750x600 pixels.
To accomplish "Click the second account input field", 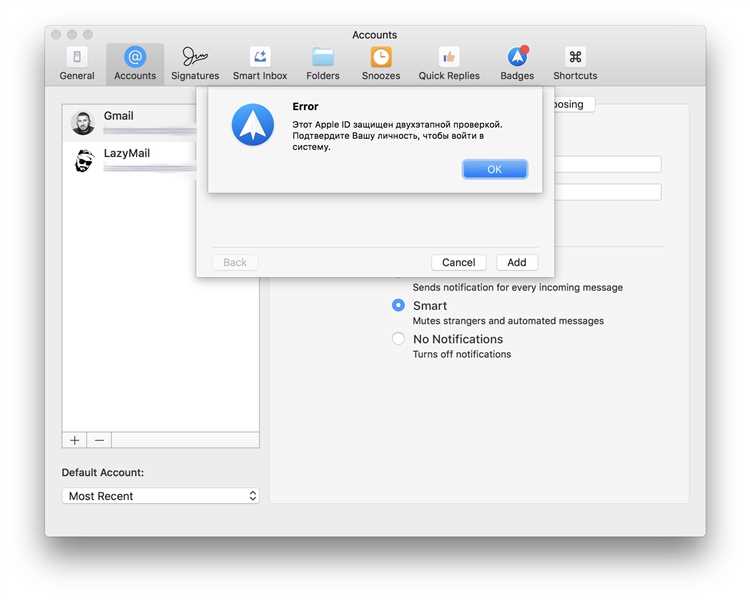I will click(608, 192).
